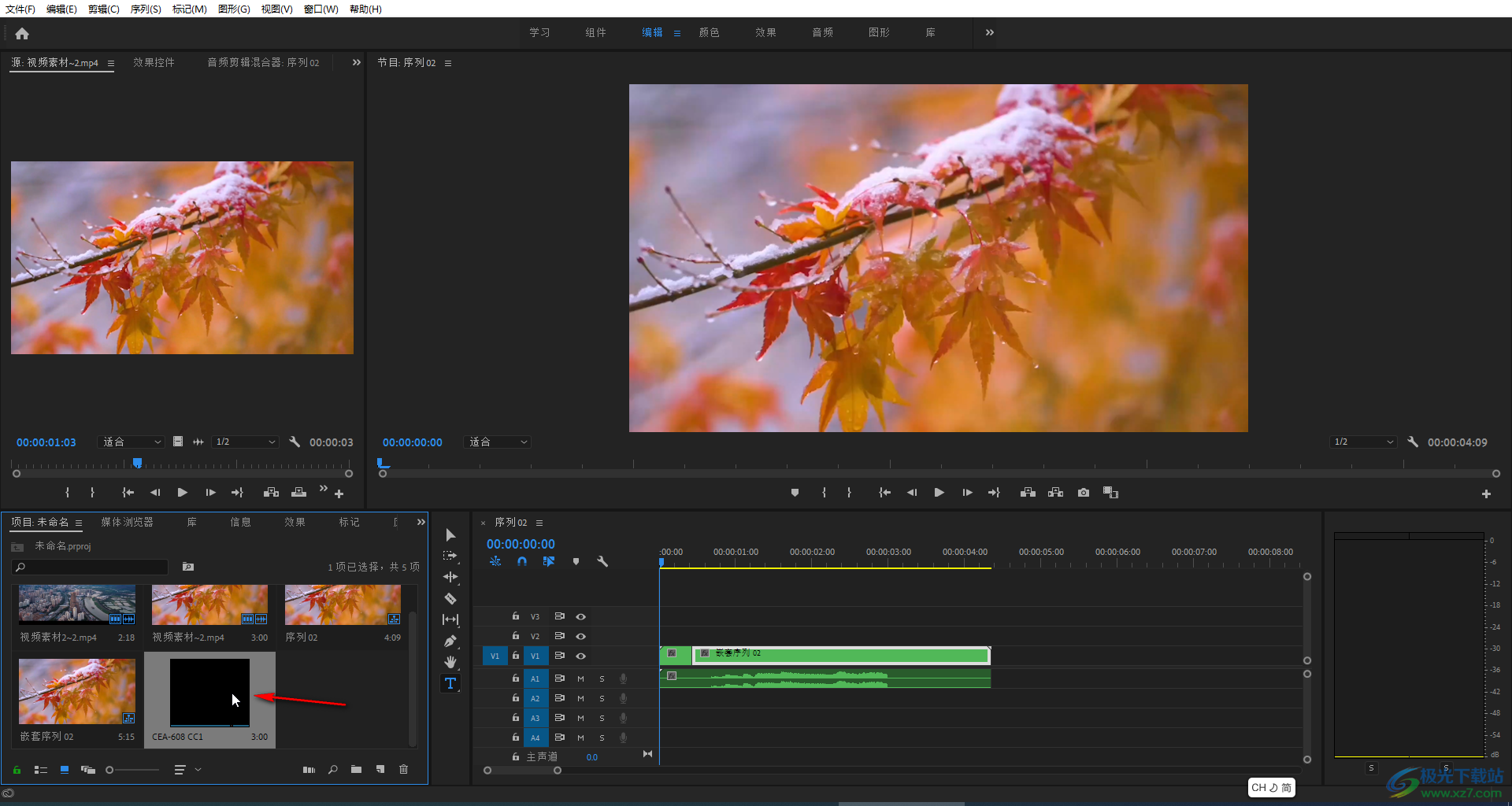Open source monitor settings wrench
The width and height of the screenshot is (1512, 806).
pos(295,442)
